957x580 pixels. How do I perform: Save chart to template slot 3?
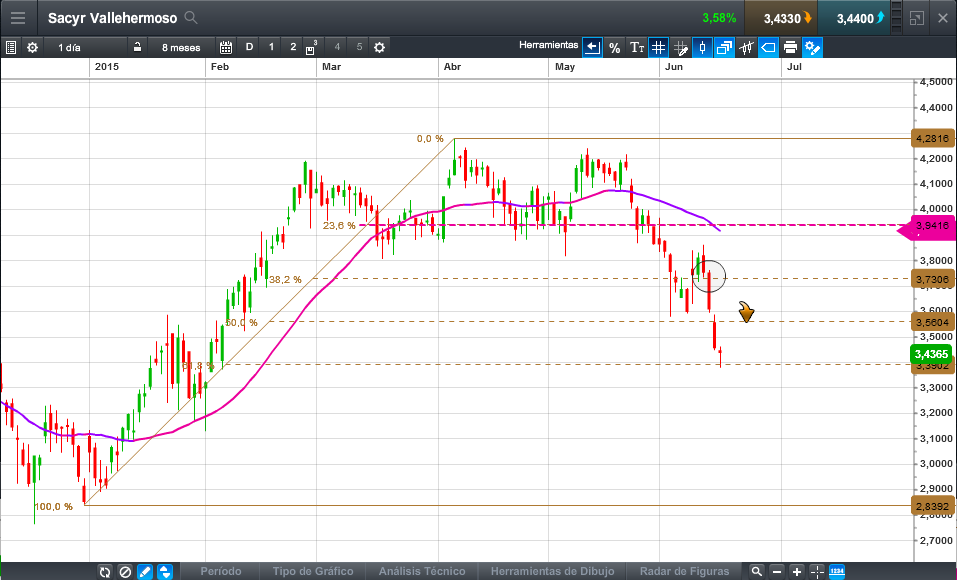pyautogui.click(x=311, y=47)
